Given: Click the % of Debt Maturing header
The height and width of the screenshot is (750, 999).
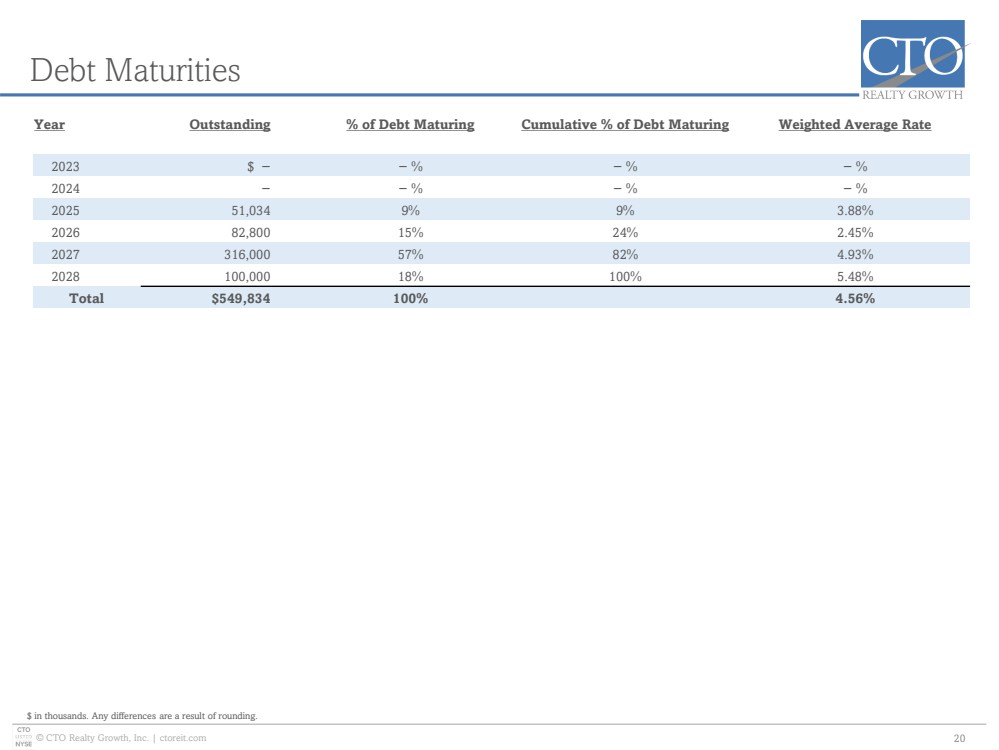Looking at the screenshot, I should tap(410, 124).
